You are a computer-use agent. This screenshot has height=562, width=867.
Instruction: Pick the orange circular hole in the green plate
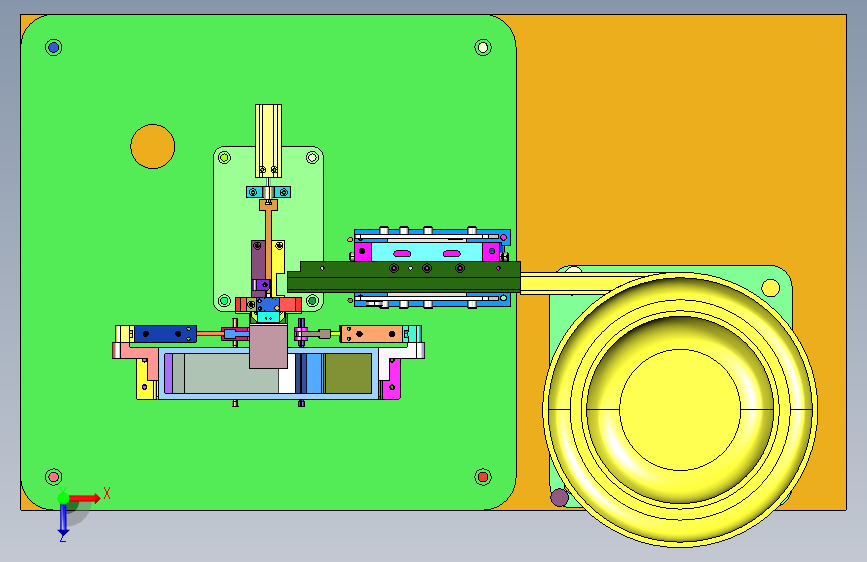(153, 146)
